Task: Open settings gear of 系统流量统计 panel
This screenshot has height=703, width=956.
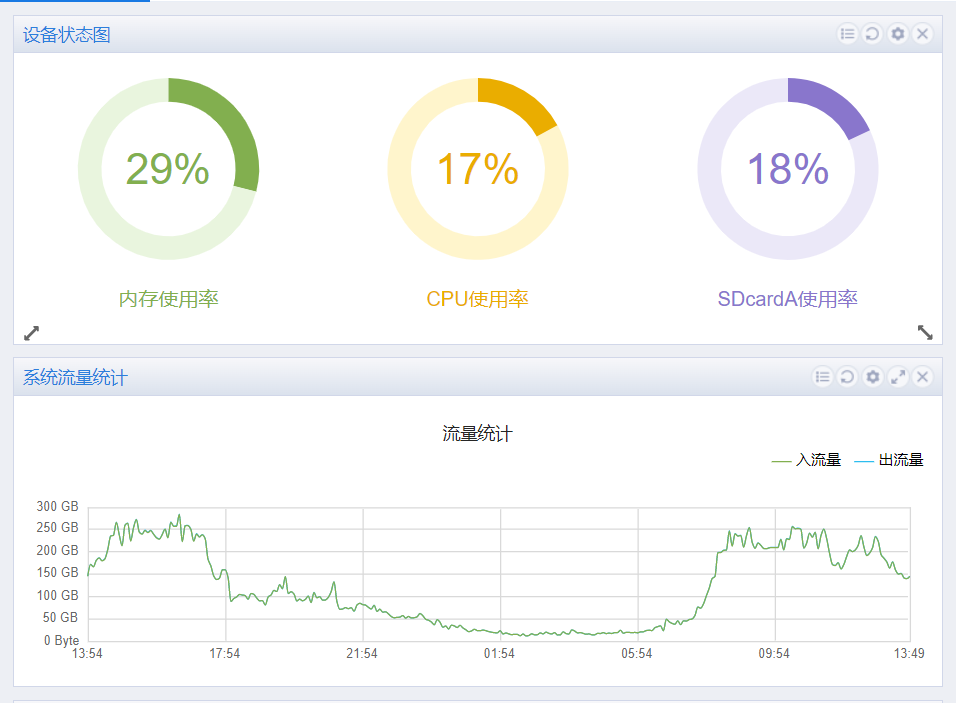Action: [x=872, y=377]
